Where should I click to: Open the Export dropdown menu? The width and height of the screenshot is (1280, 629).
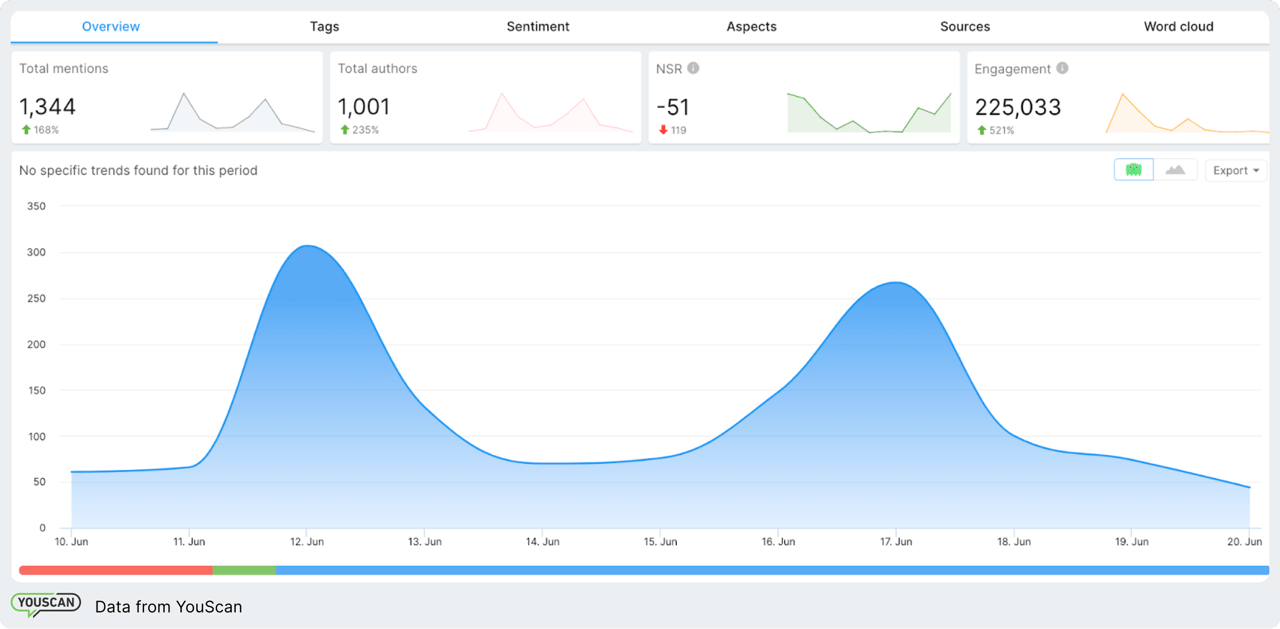(1236, 169)
